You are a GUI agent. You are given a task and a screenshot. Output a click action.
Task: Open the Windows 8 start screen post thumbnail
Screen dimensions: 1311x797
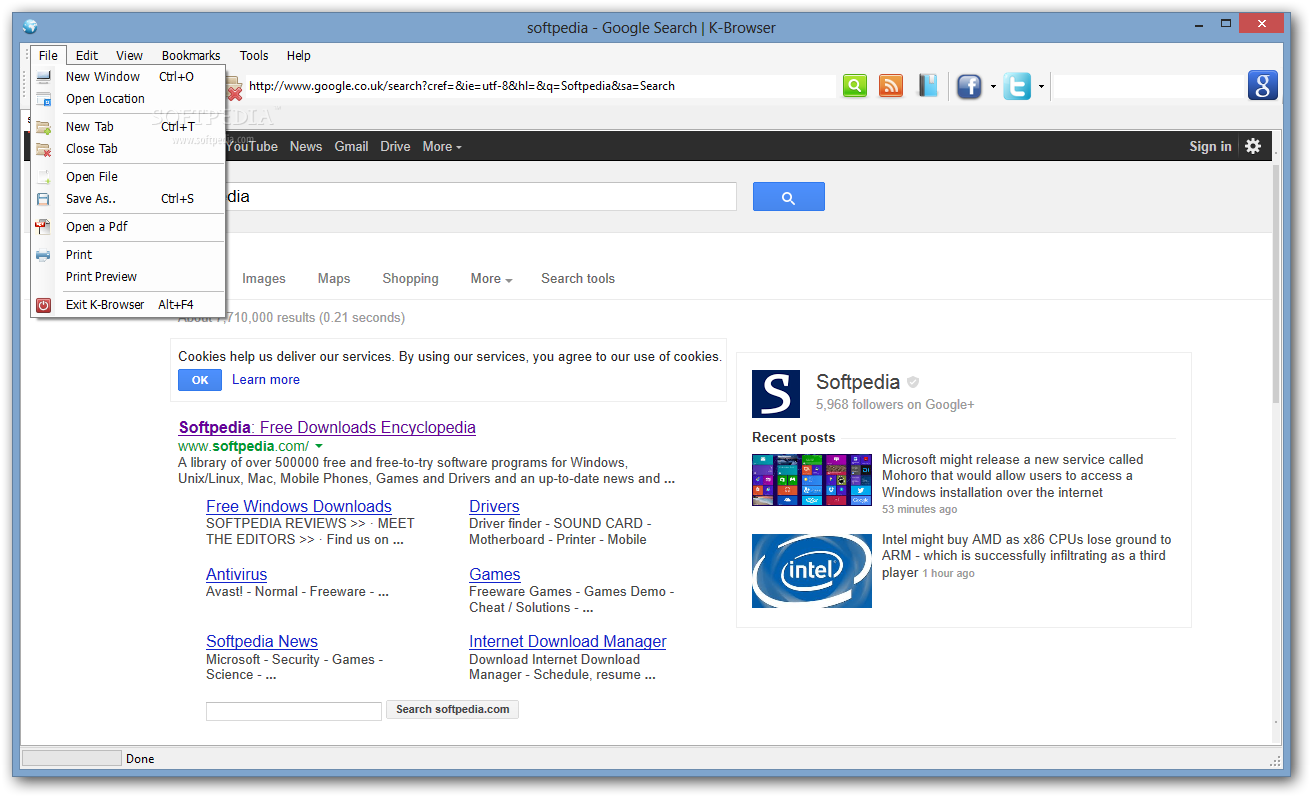click(812, 480)
